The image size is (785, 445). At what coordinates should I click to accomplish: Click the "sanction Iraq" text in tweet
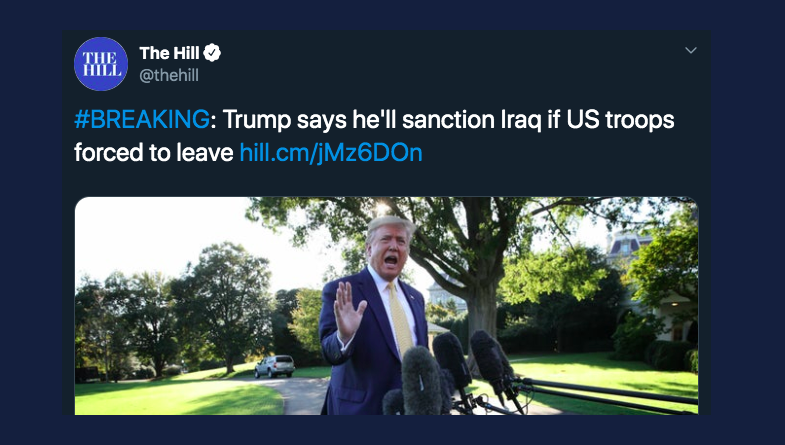[471, 120]
